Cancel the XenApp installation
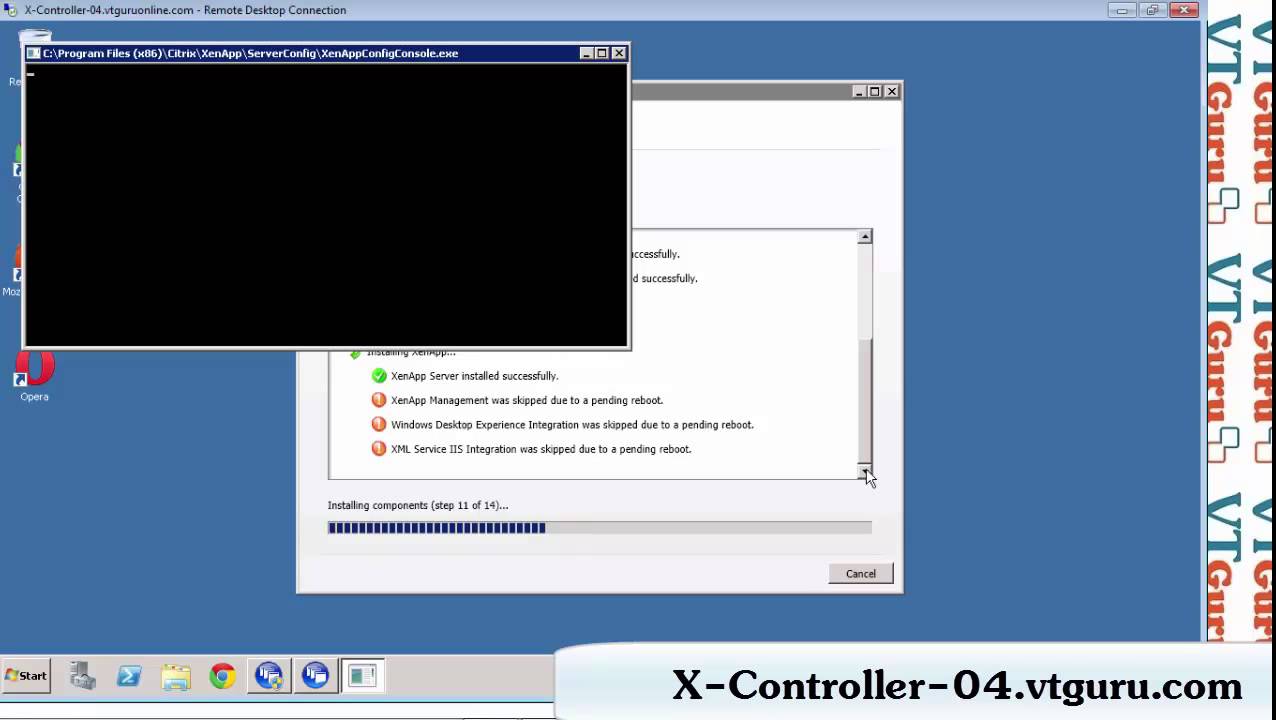Viewport: 1276px width, 720px height. [x=860, y=574]
